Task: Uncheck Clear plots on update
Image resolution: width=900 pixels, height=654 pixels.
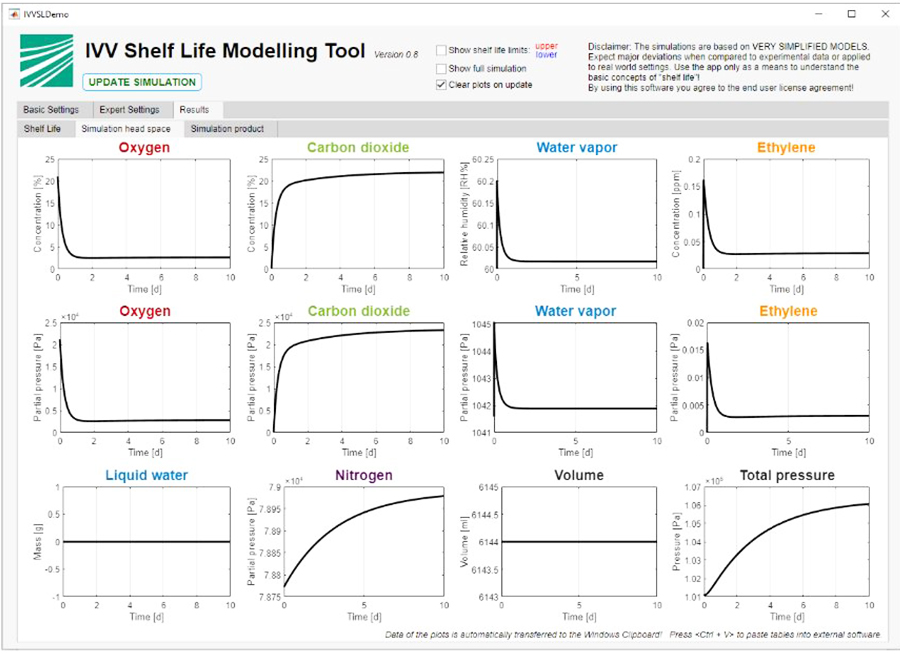Action: click(441, 85)
